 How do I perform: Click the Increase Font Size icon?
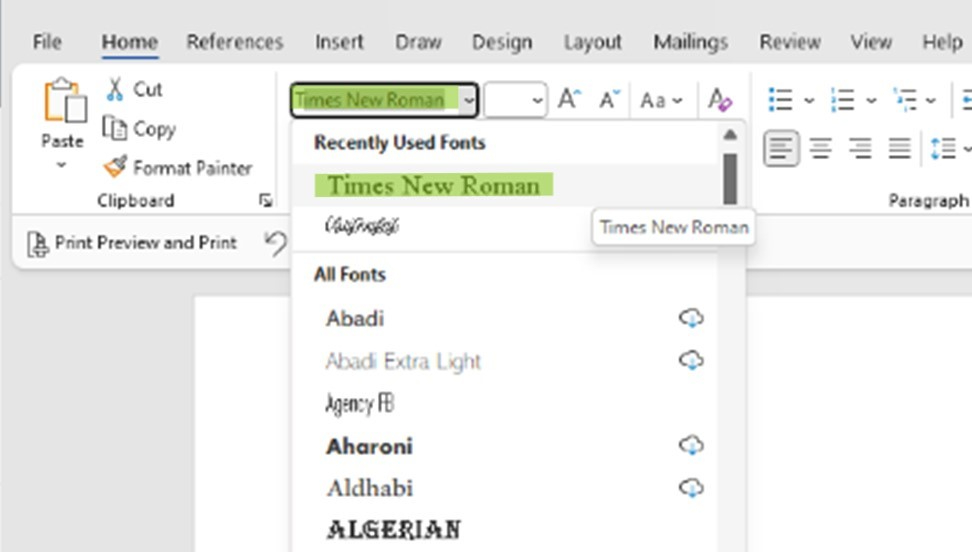coord(569,100)
